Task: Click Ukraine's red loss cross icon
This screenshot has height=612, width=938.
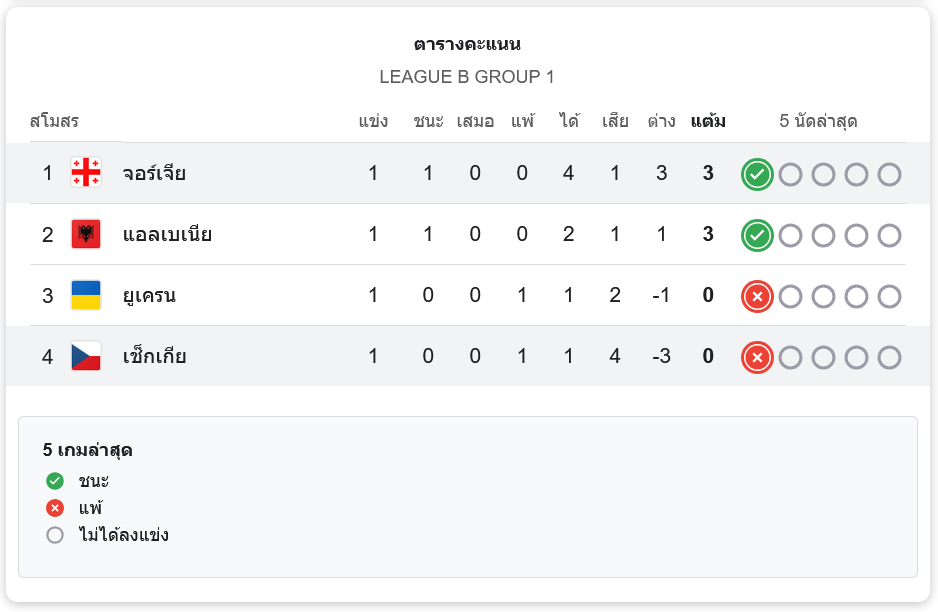Action: 757,297
